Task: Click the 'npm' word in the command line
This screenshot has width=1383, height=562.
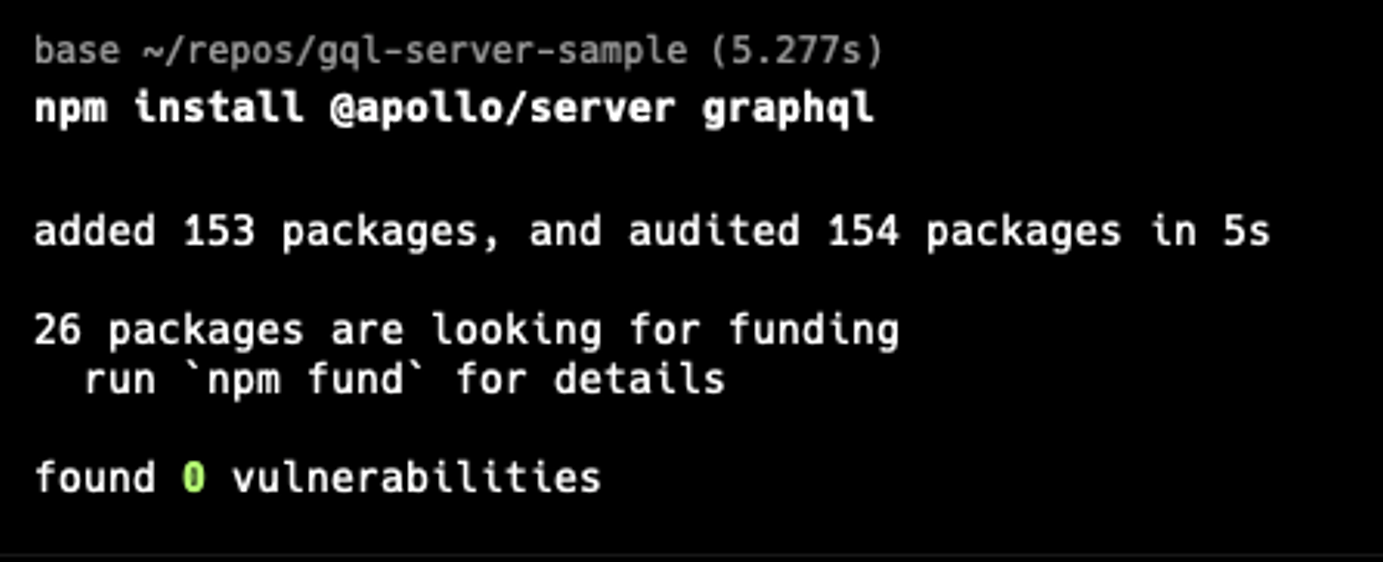Action: [71, 107]
